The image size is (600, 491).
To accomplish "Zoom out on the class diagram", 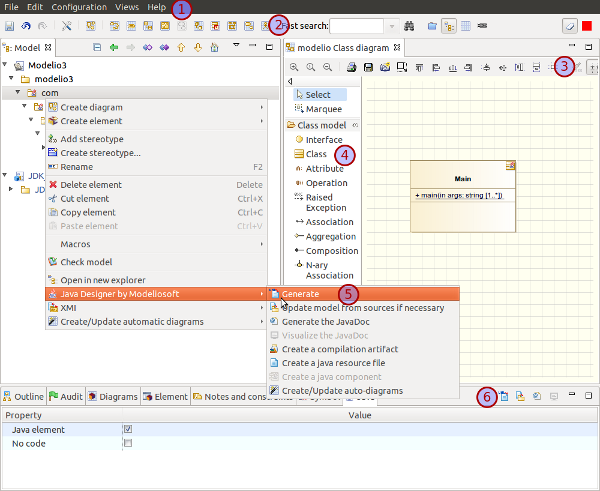I will 328,67.
